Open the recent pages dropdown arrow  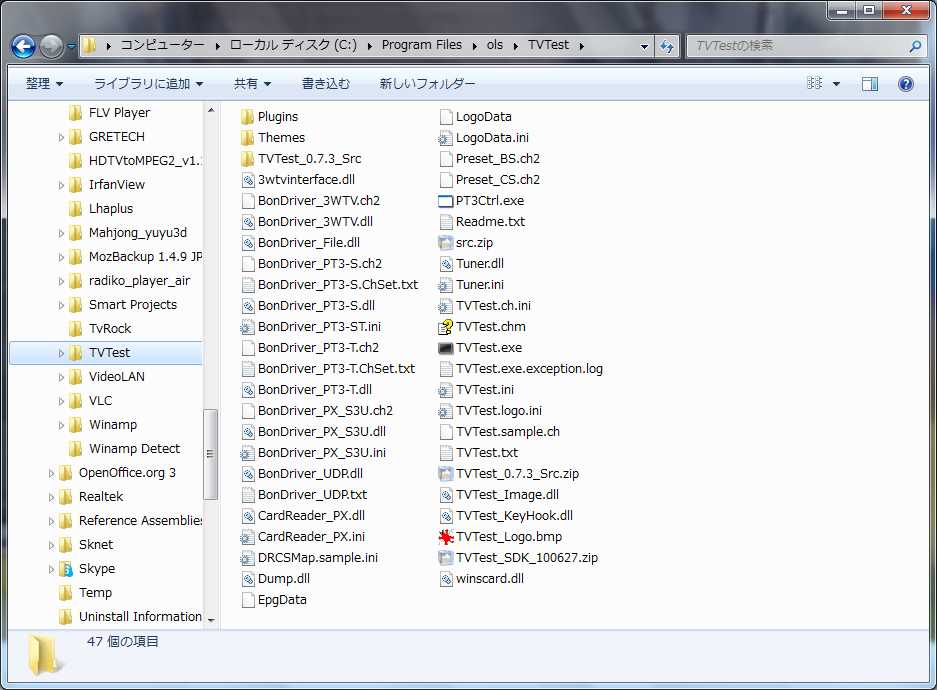click(71, 46)
